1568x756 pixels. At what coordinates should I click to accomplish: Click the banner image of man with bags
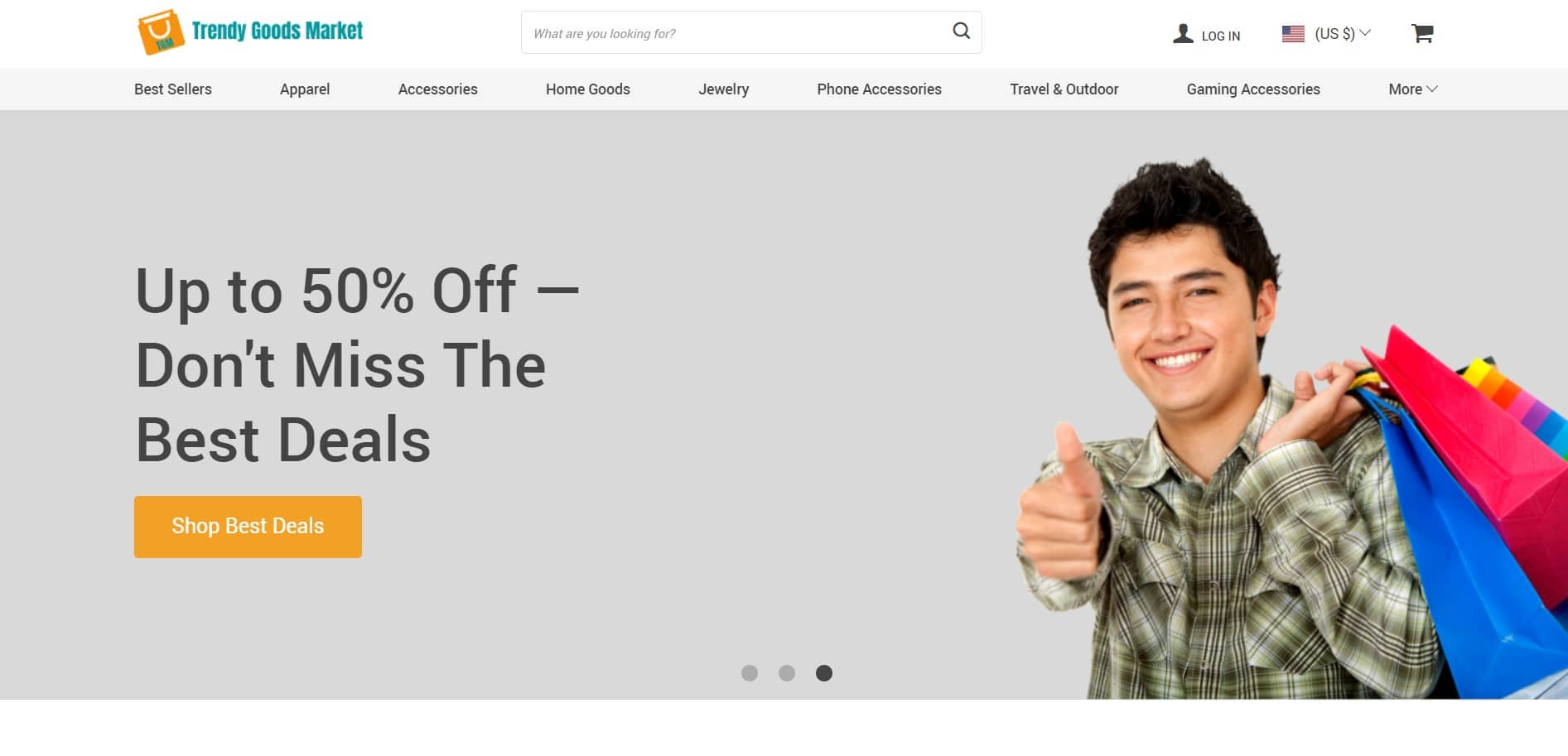coord(1291,428)
